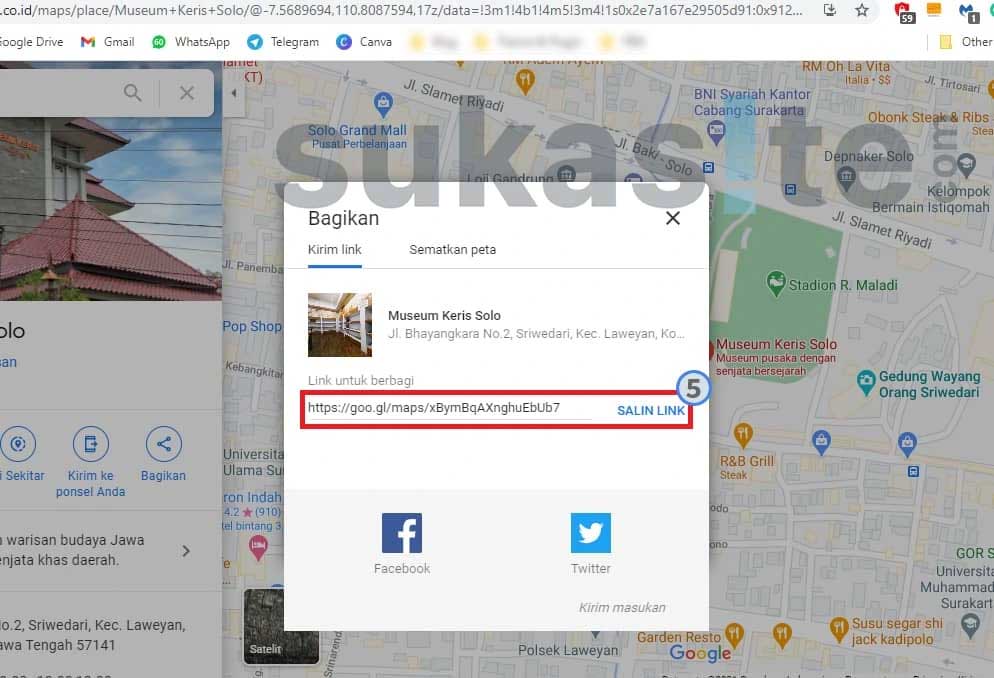Click the Bagikan share icon in sidebar
The width and height of the screenshot is (994, 678).
coord(164,444)
